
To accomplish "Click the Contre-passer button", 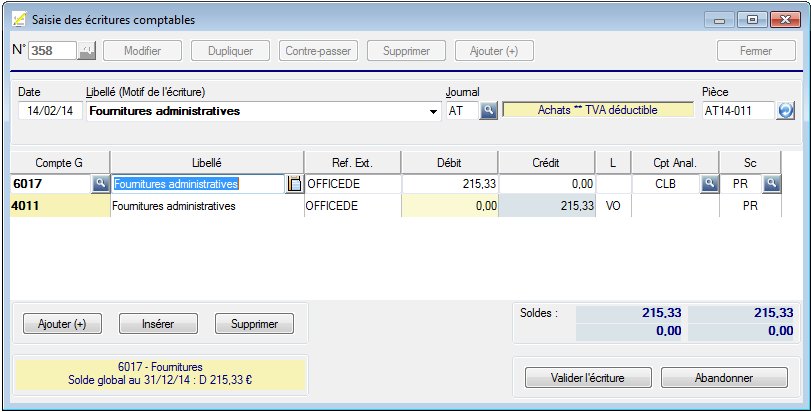I will [318, 51].
